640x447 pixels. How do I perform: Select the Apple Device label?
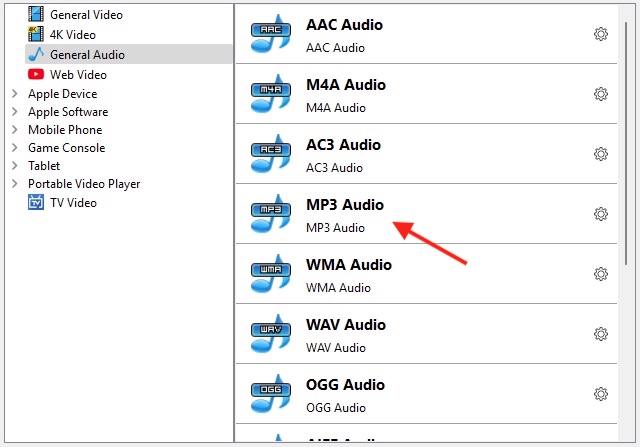pos(62,94)
